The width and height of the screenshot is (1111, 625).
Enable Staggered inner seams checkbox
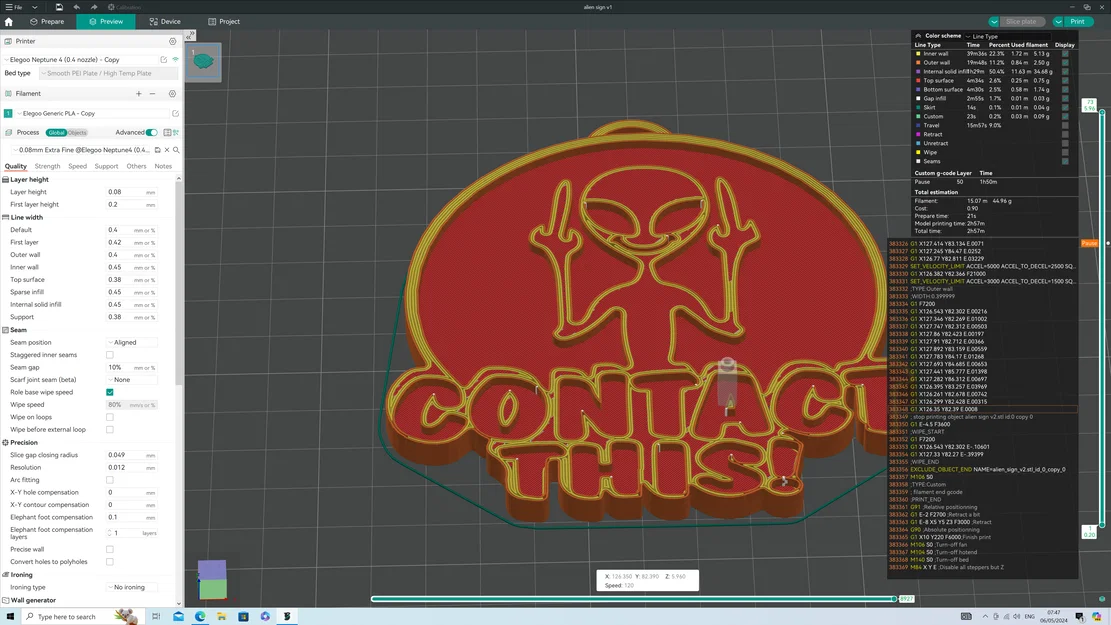click(110, 355)
